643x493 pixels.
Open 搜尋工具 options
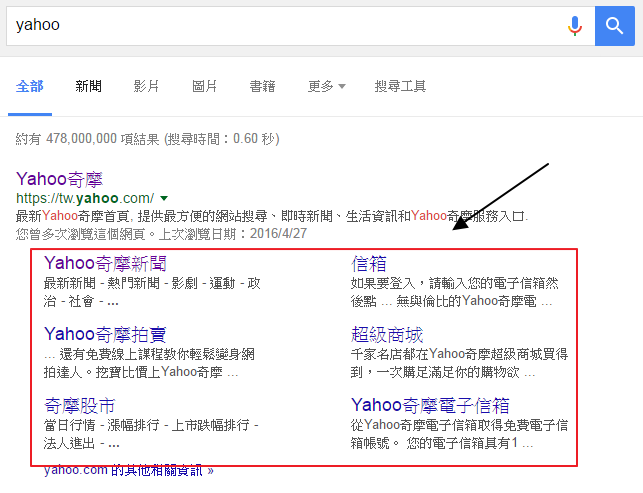(400, 87)
